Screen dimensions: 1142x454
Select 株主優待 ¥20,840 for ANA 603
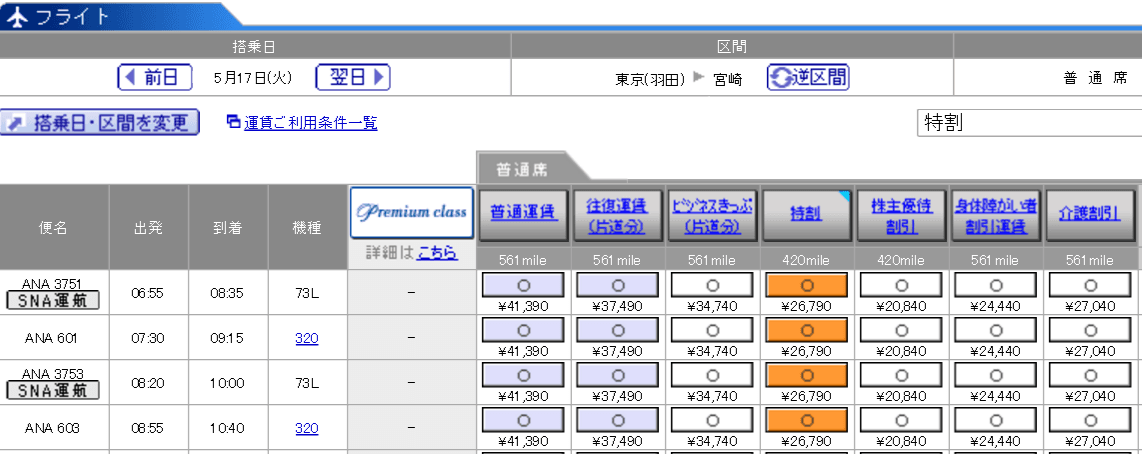tap(902, 421)
